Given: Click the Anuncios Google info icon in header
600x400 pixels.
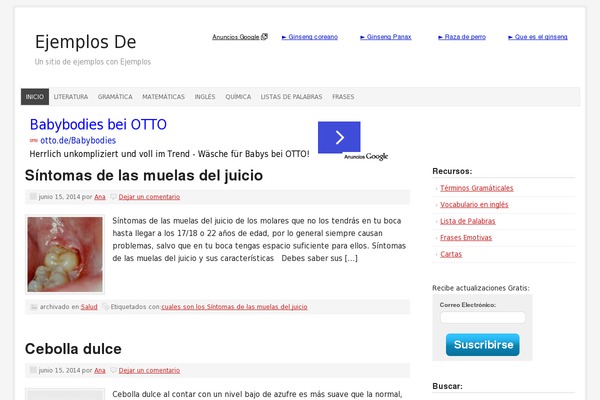Looking at the screenshot, I should [x=264, y=37].
